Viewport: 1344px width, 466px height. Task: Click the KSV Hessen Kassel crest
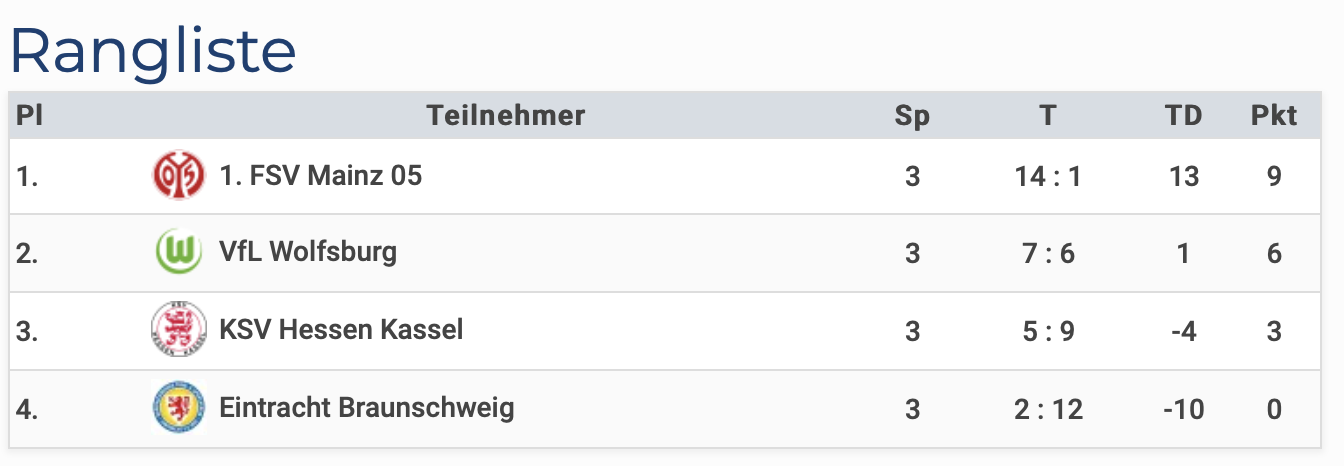[x=178, y=330]
